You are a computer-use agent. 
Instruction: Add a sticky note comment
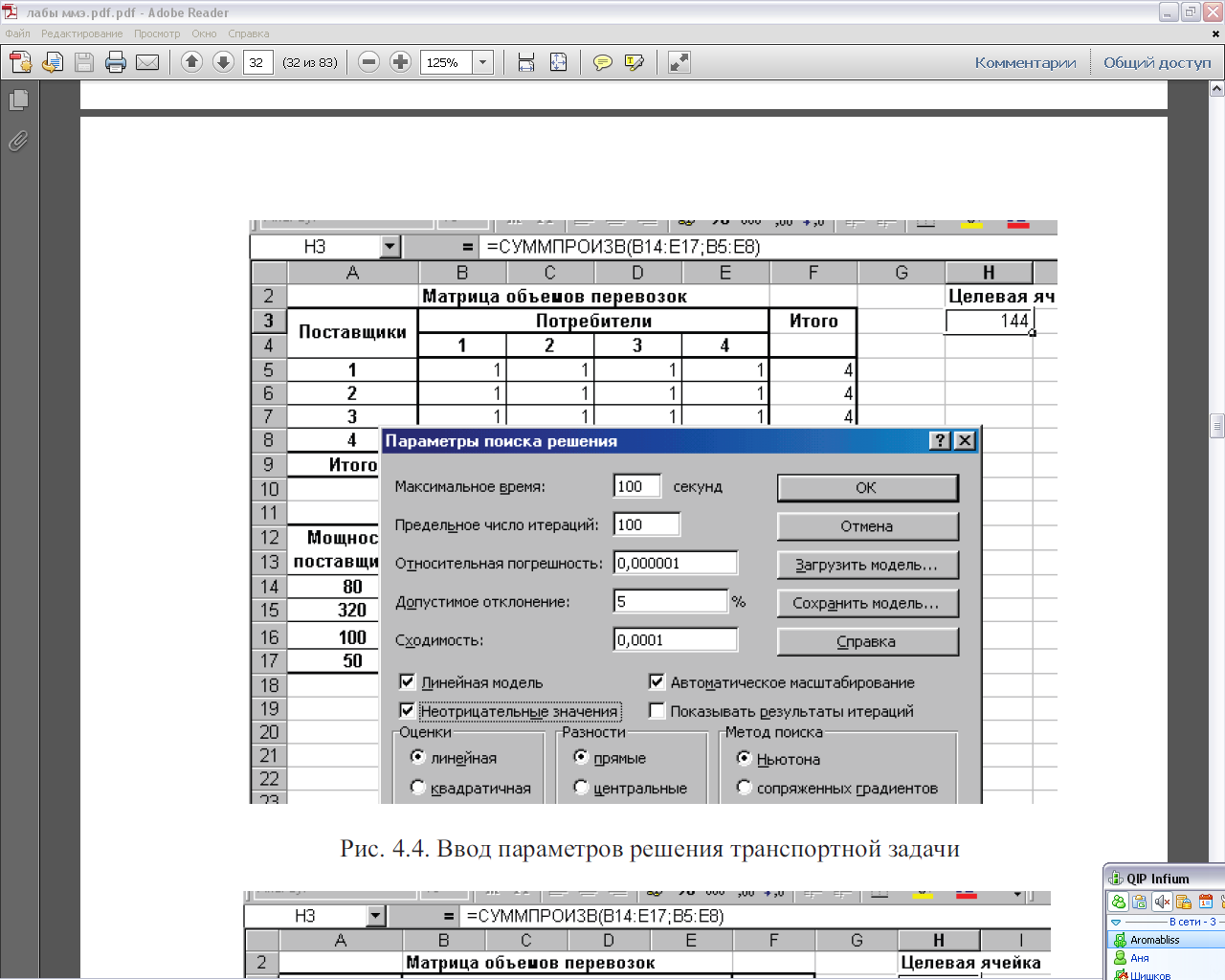click(x=603, y=62)
